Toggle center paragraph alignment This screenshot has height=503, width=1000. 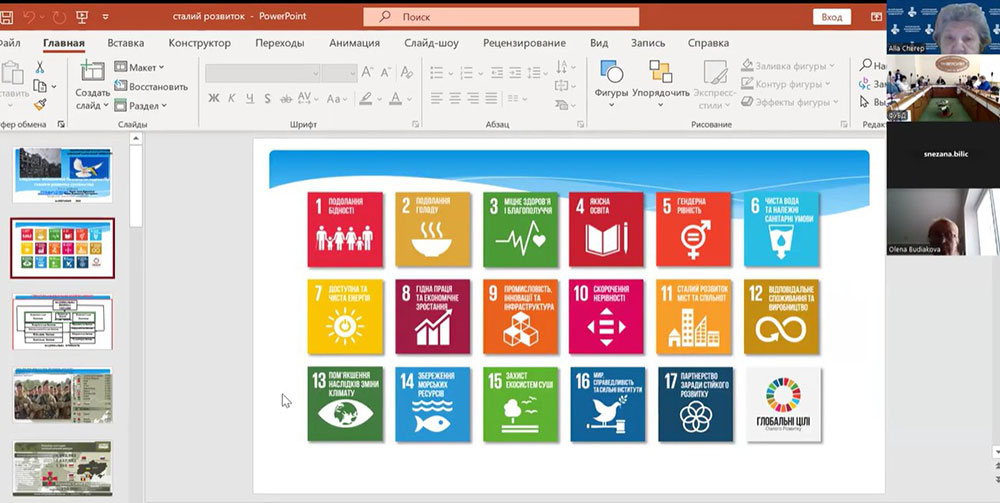click(x=455, y=98)
